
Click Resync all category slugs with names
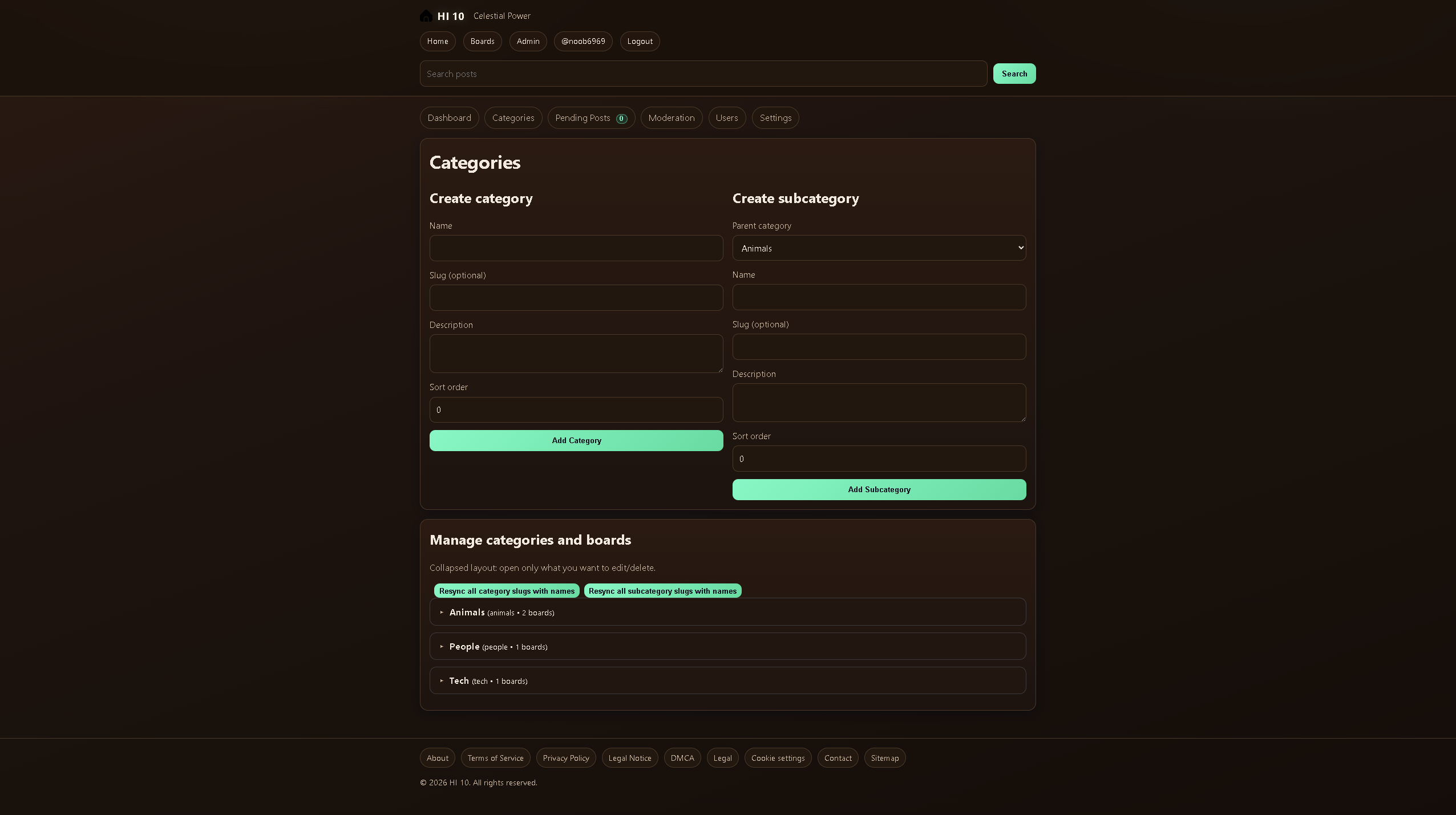(507, 591)
